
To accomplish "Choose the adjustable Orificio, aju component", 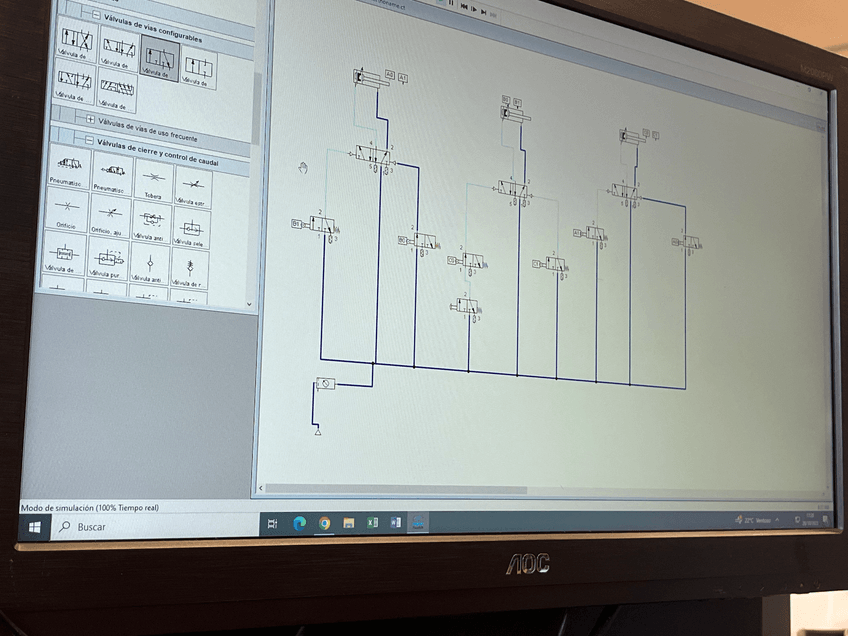I will point(110,216).
